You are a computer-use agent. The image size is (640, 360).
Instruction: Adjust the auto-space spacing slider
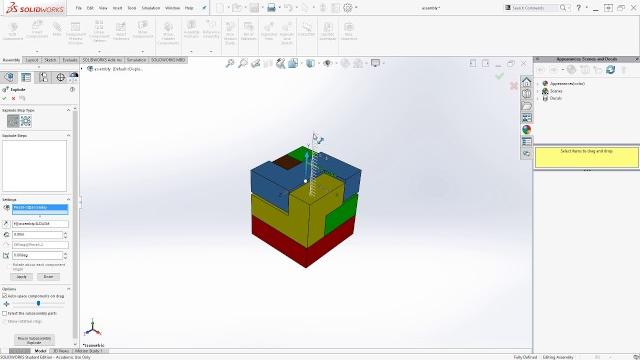(x=38, y=304)
